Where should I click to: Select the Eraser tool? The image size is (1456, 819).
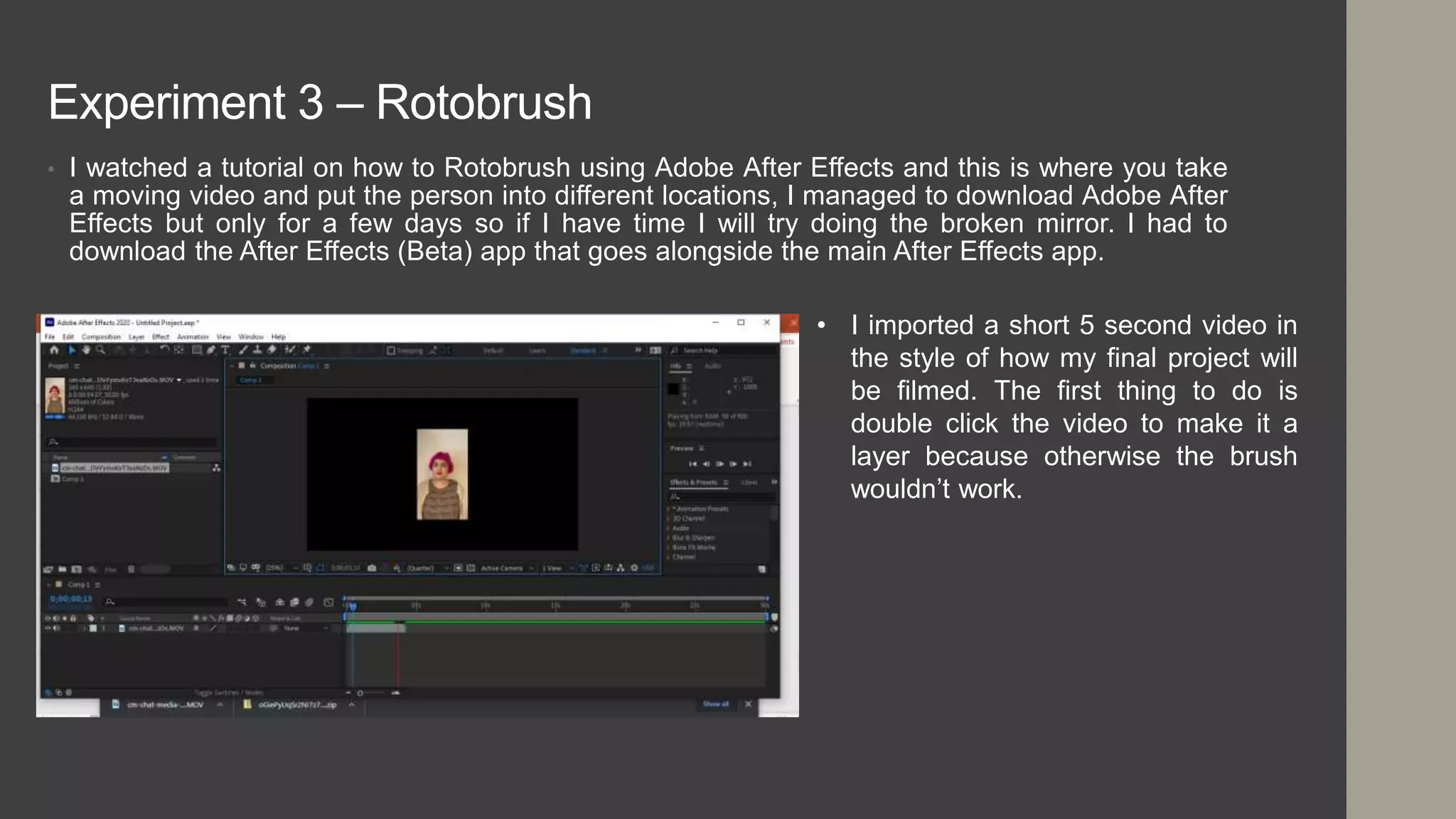272,350
